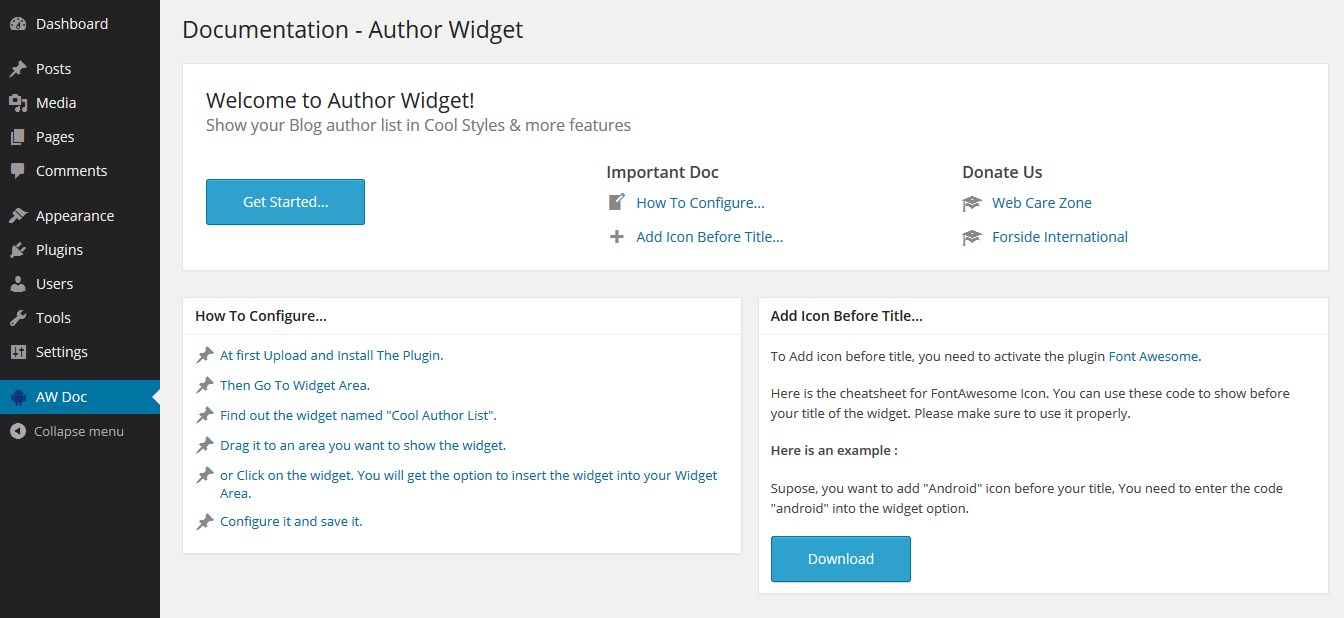This screenshot has width=1344, height=618.
Task: Click the edit icon beside How To Configure
Action: coord(617,202)
